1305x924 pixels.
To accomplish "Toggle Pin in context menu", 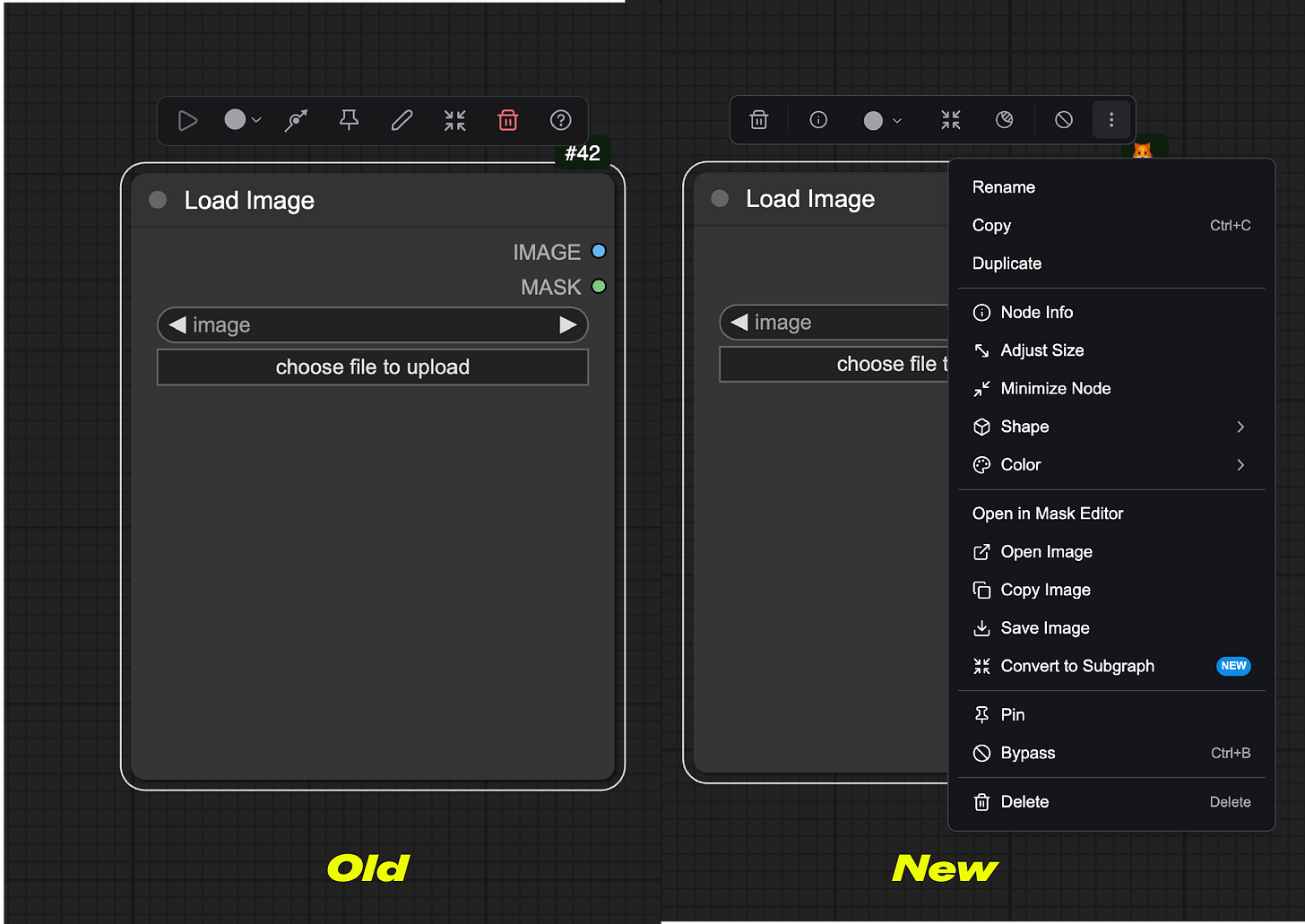I will pyautogui.click(x=1111, y=715).
